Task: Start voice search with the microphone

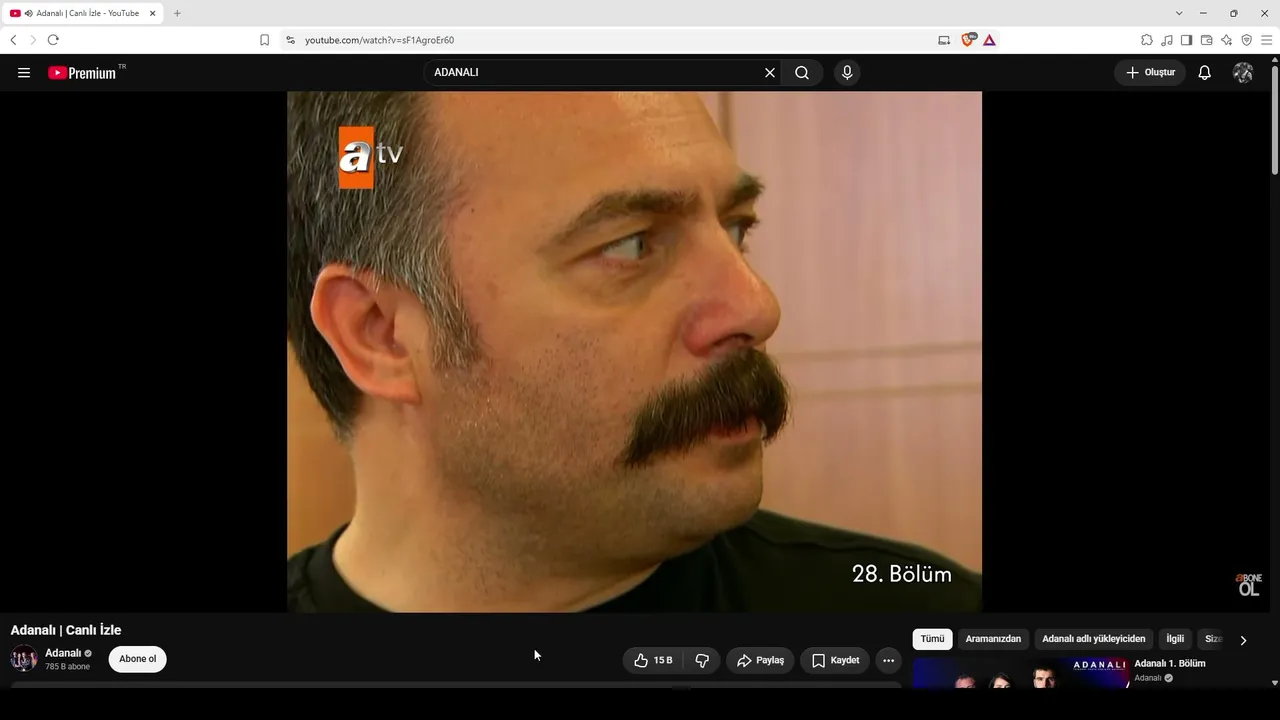Action: pyautogui.click(x=847, y=73)
